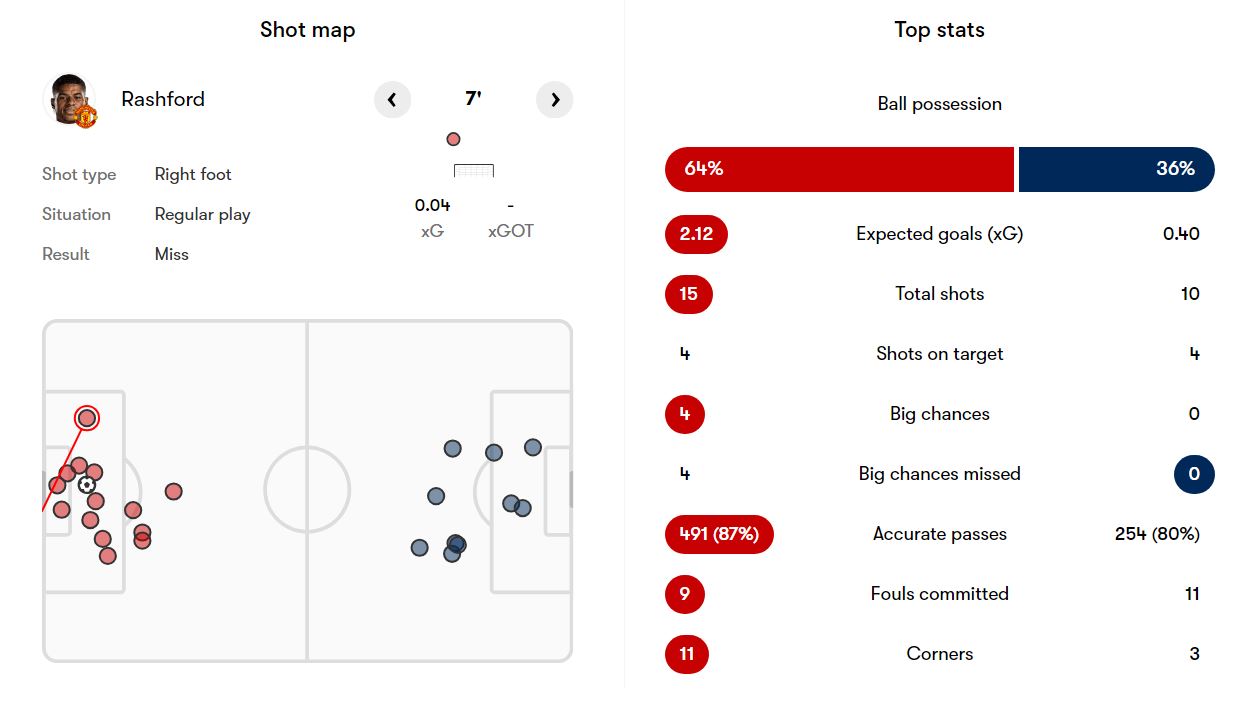Image resolution: width=1239 pixels, height=704 pixels.
Task: Click the navy 0 big chances missed badge
Action: [1194, 474]
